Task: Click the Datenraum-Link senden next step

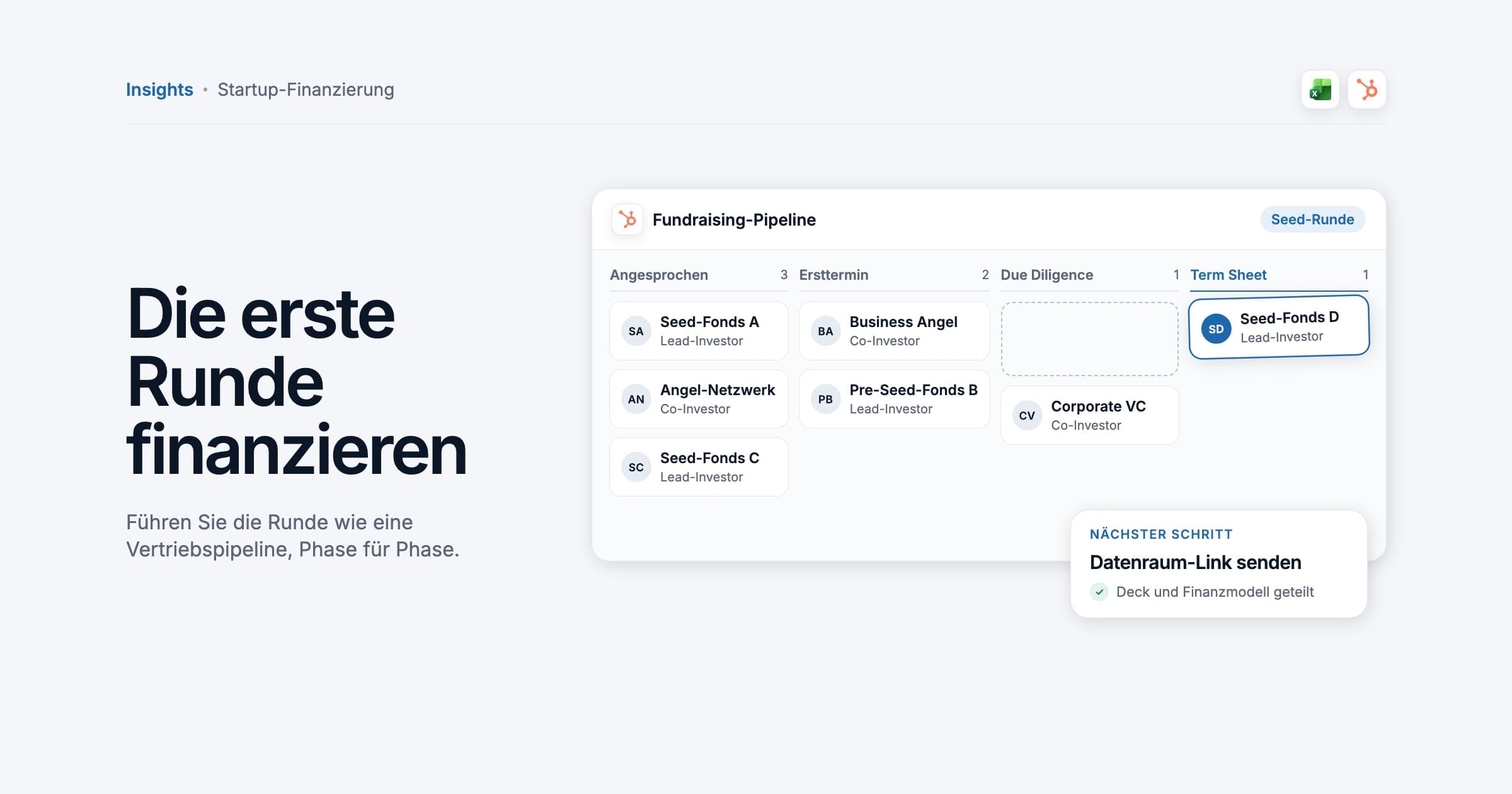Action: click(1195, 562)
